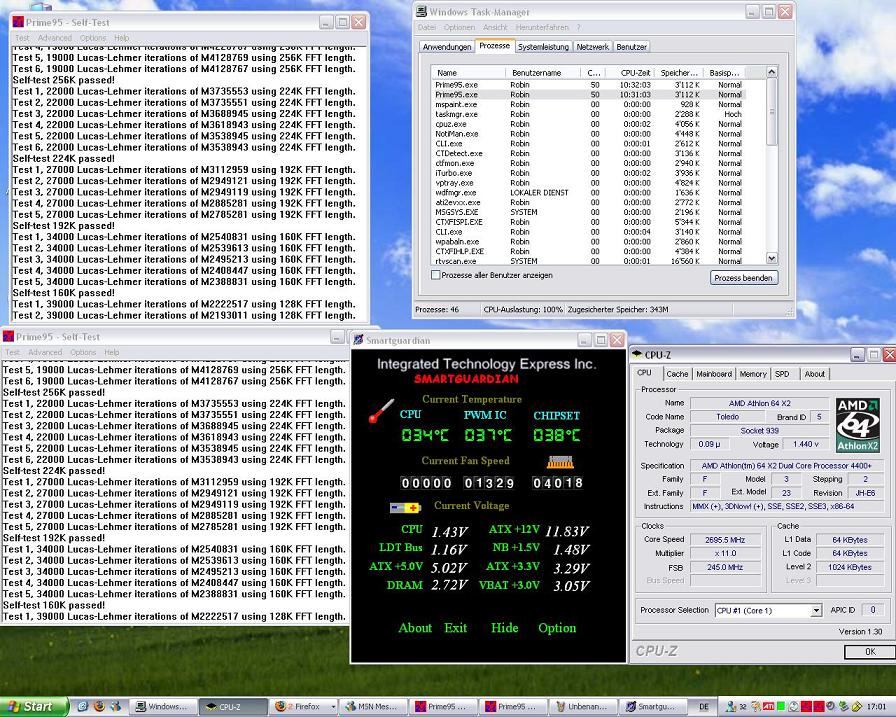
Task: Select the mspaint.exe process row
Action: [589, 105]
